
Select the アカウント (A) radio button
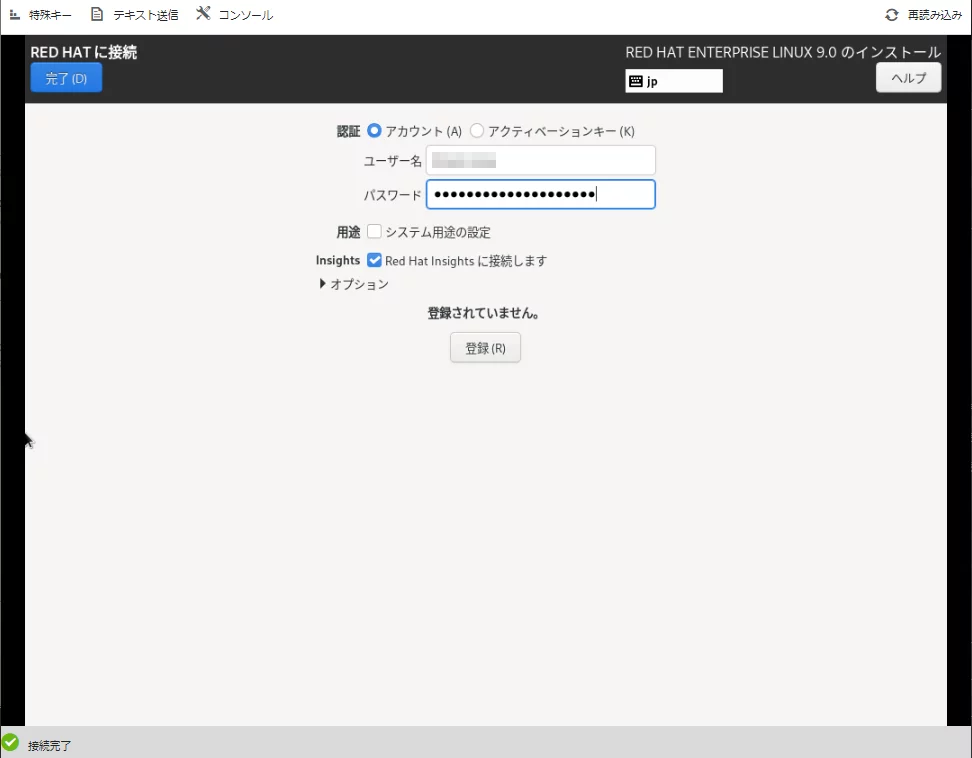click(375, 131)
